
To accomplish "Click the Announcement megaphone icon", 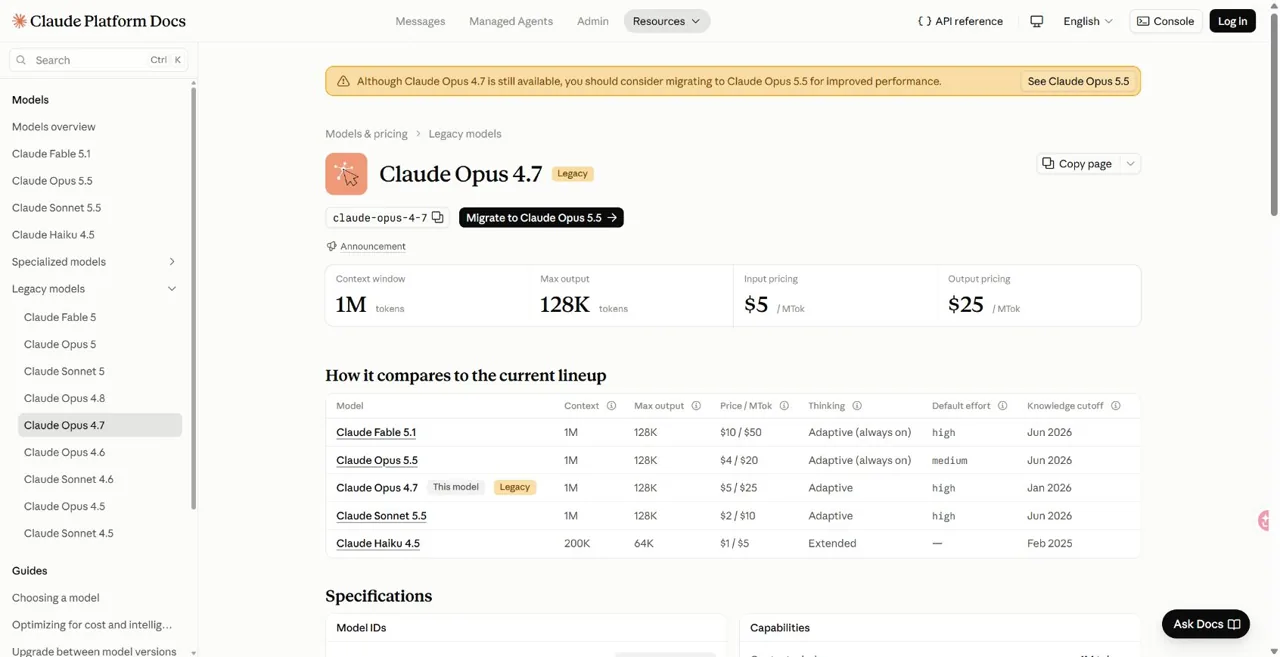I will (x=331, y=246).
